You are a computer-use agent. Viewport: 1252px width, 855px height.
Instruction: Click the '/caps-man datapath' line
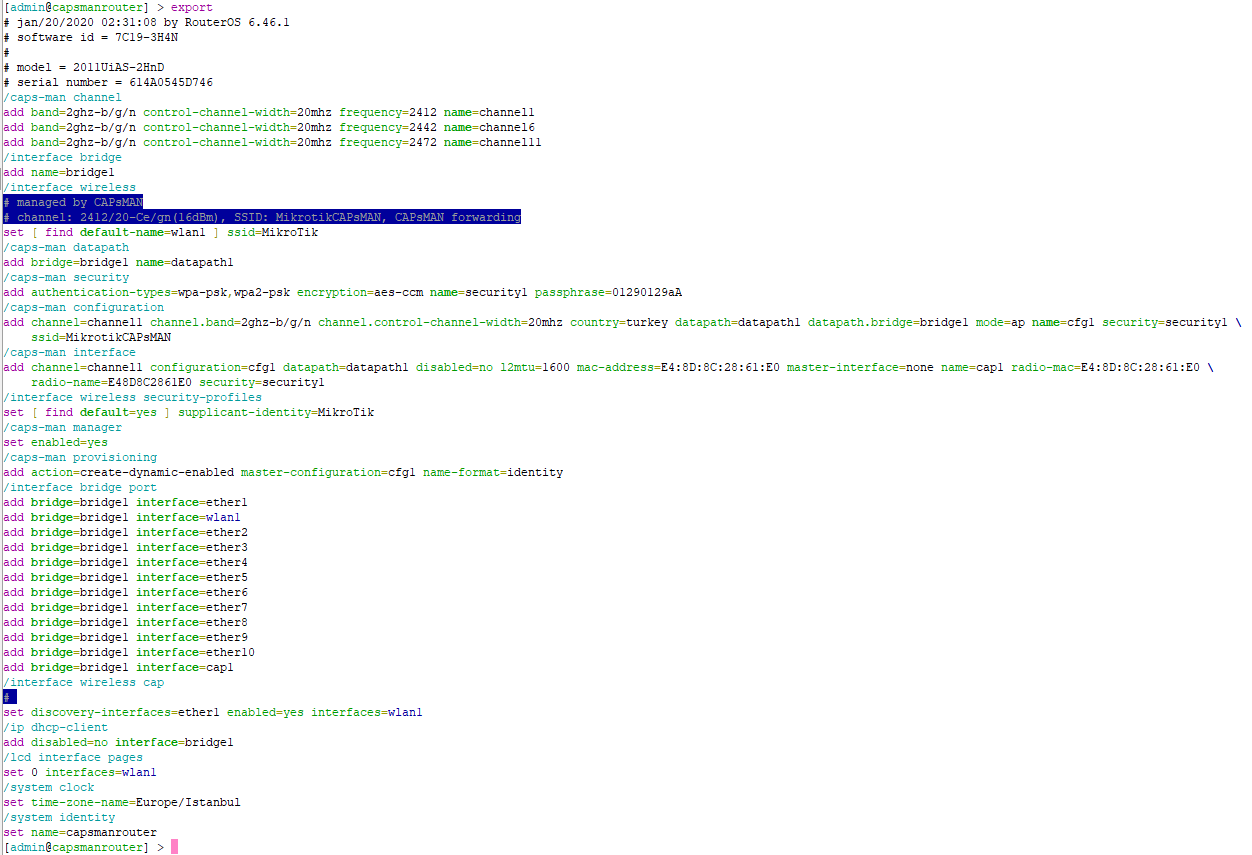coord(66,247)
